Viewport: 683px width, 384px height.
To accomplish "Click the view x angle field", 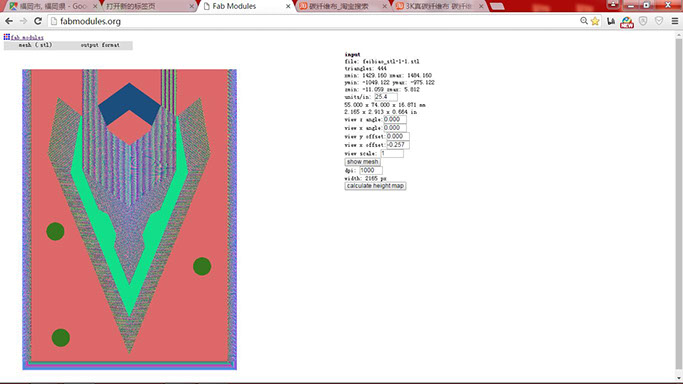I will [395, 128].
